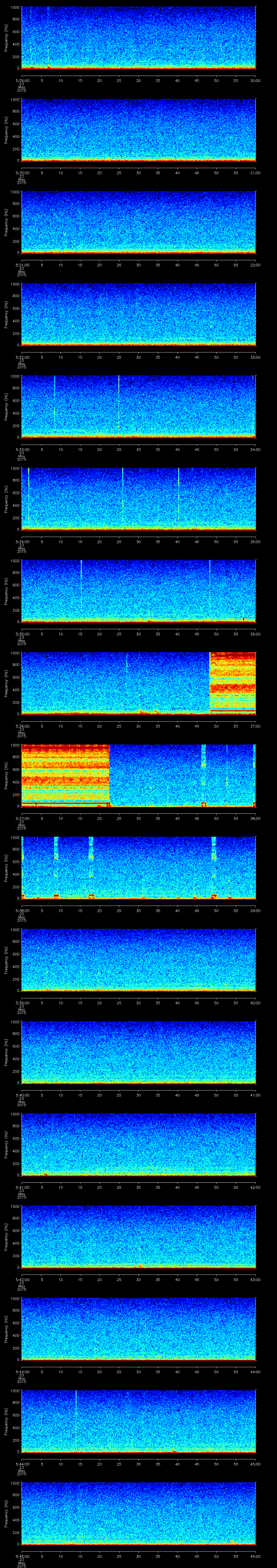This screenshot has height=1568, width=277.
Task: Select the spectrogram panel starting at 5:43:00
Action: coord(138,1329)
